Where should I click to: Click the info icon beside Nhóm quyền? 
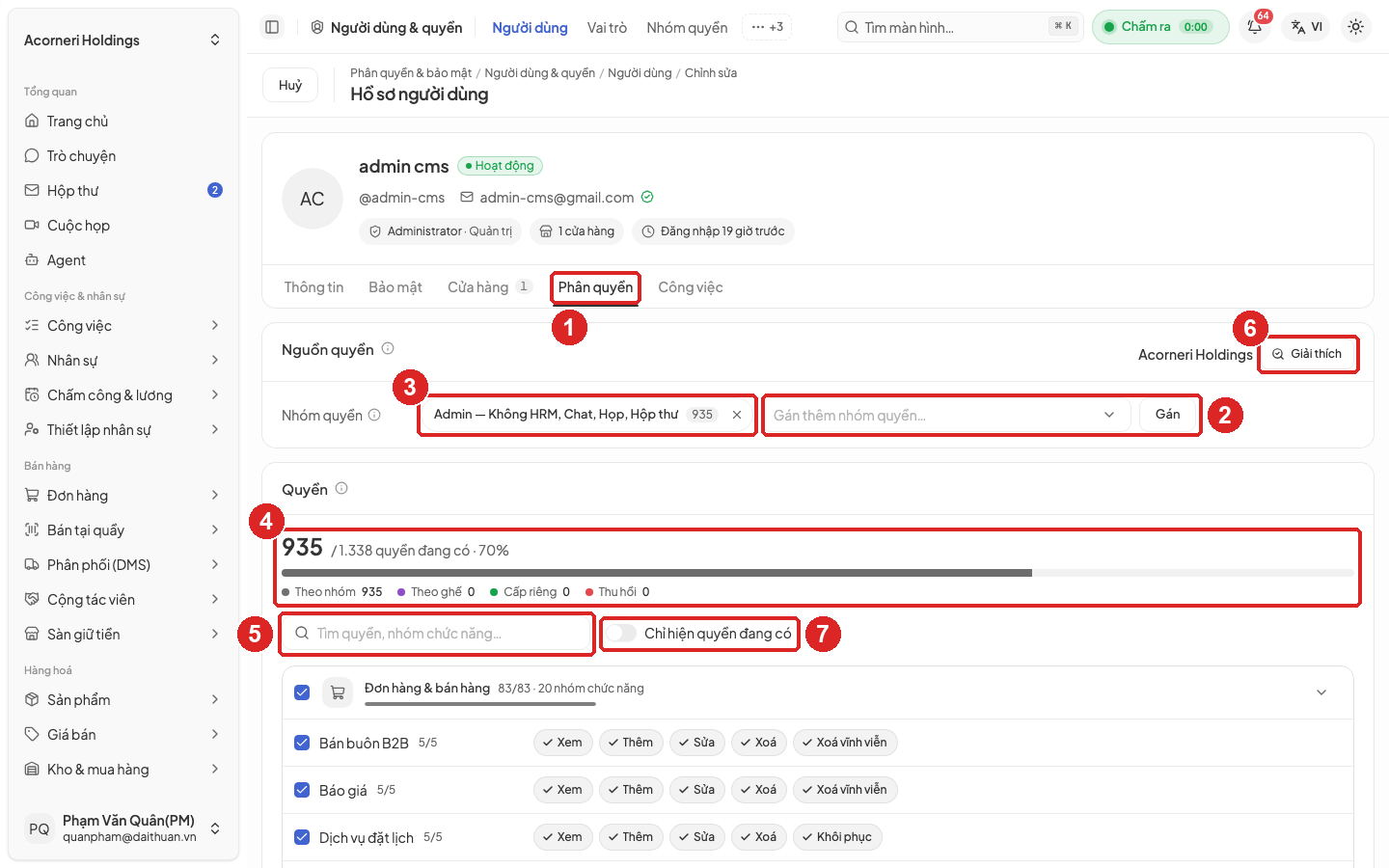374,416
